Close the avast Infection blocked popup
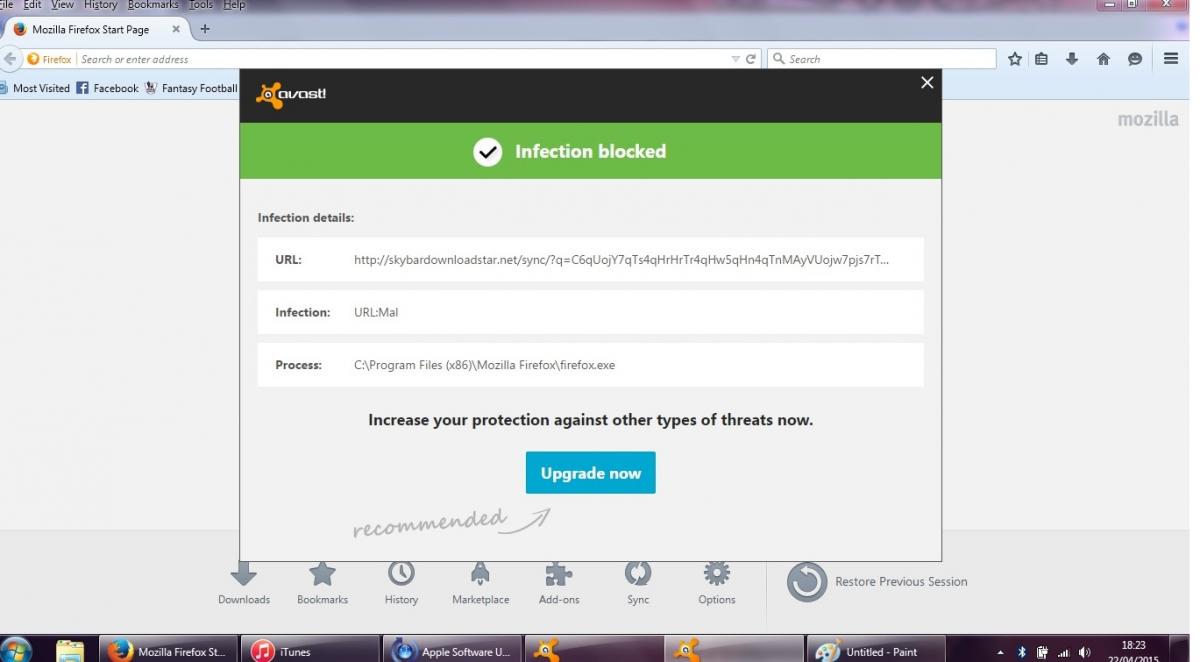The image size is (1200, 662). tap(927, 83)
